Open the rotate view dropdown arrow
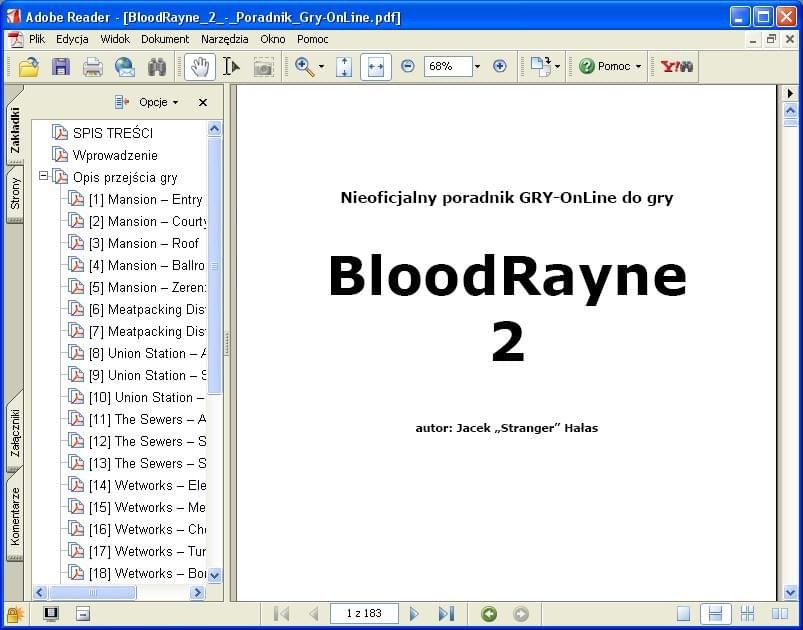 click(x=557, y=67)
